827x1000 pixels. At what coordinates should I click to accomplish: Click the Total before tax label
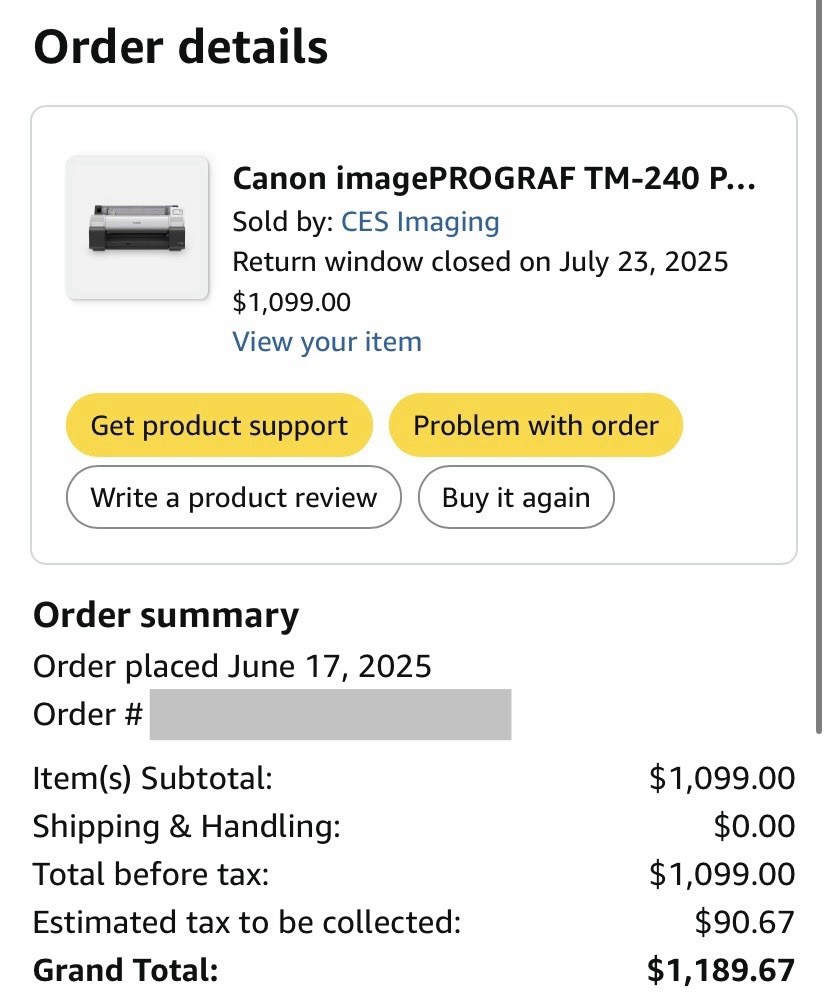click(x=151, y=874)
